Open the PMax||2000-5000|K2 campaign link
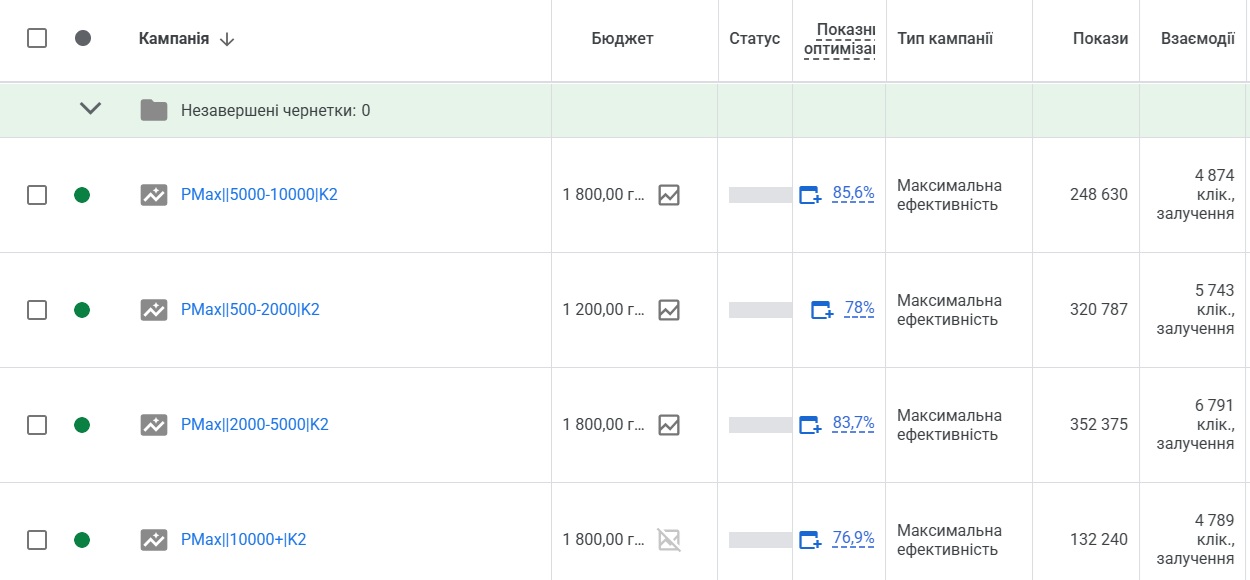1250x580 pixels. pos(255,425)
